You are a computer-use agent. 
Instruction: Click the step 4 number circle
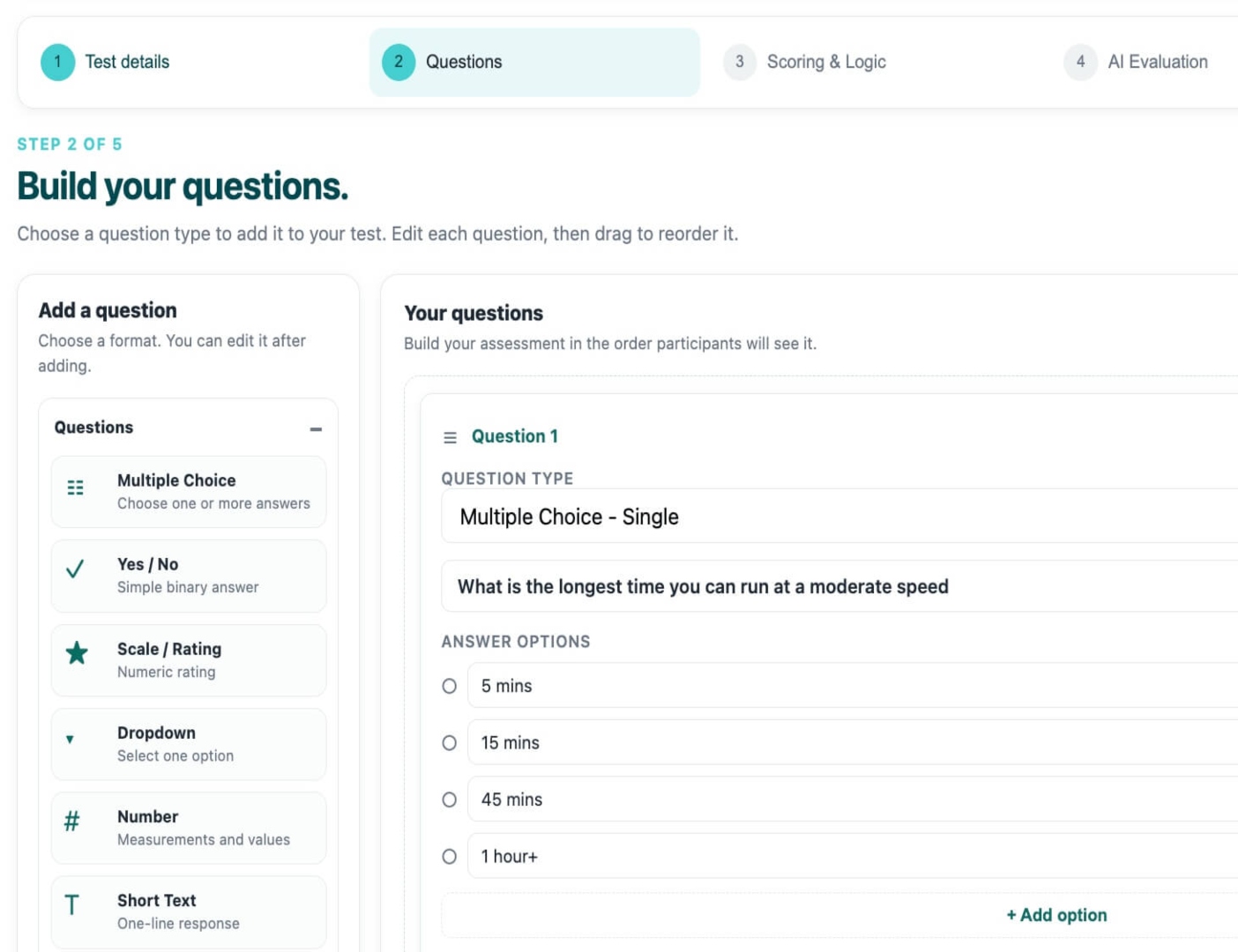pos(1080,63)
